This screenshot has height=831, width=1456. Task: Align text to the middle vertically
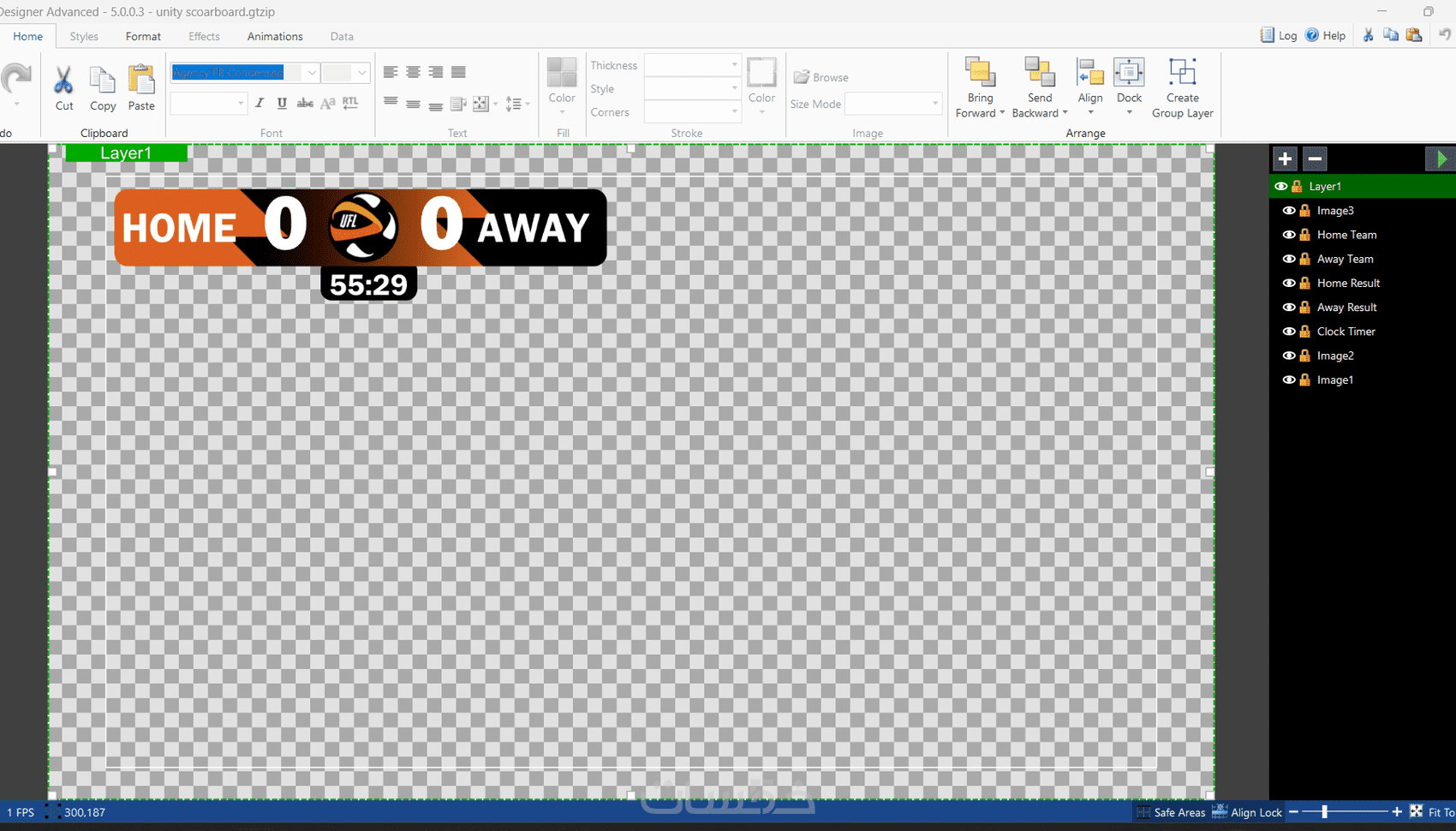coord(413,104)
